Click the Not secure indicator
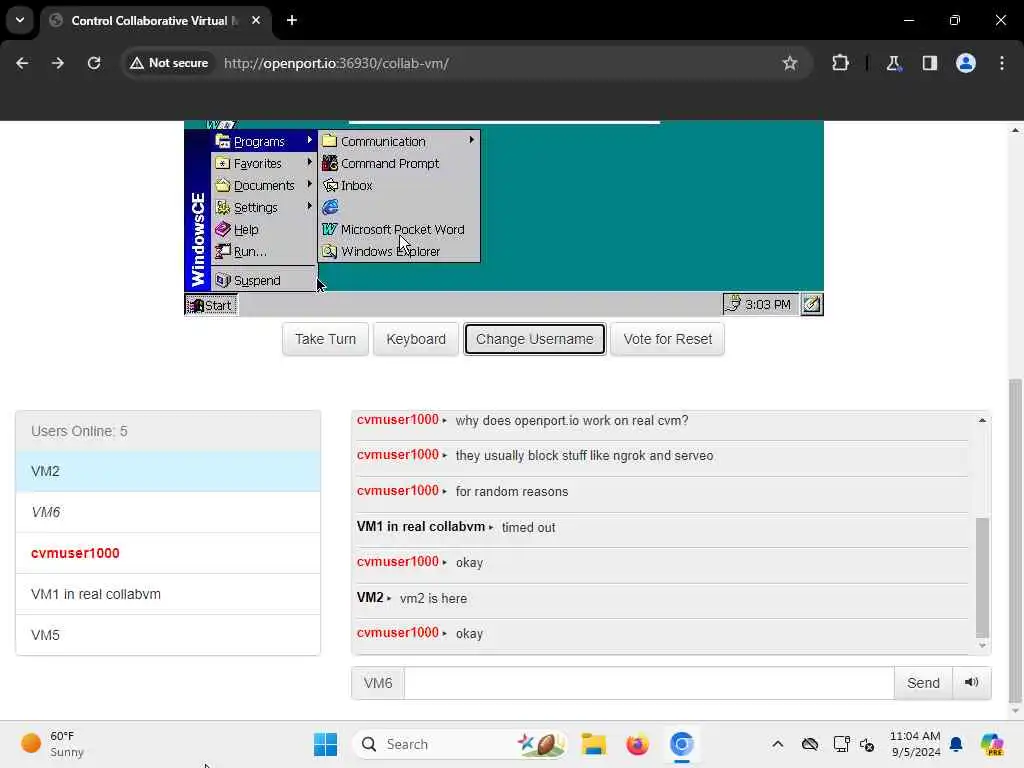This screenshot has height=768, width=1024. [169, 63]
